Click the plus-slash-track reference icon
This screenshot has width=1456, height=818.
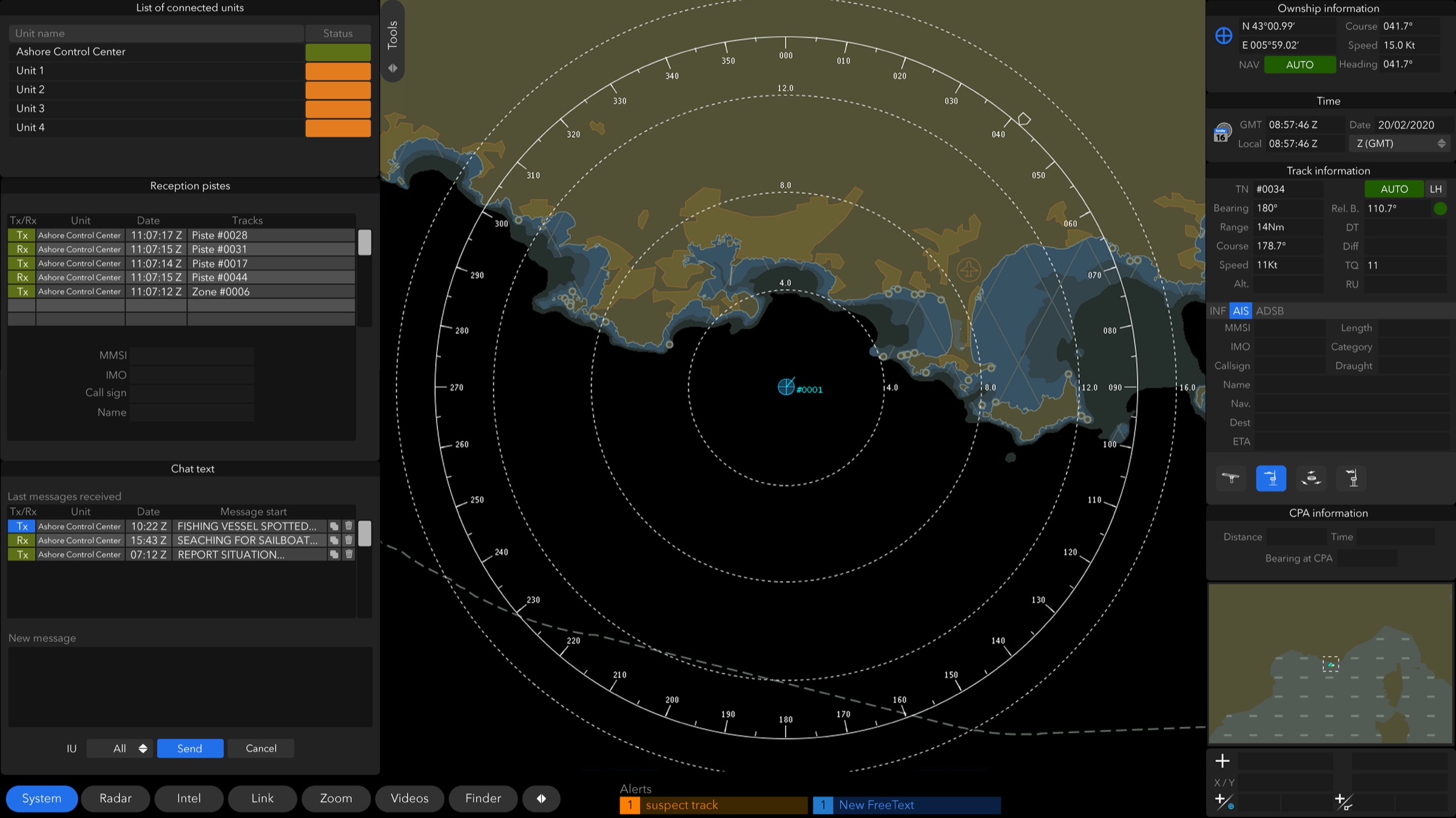click(x=1344, y=802)
